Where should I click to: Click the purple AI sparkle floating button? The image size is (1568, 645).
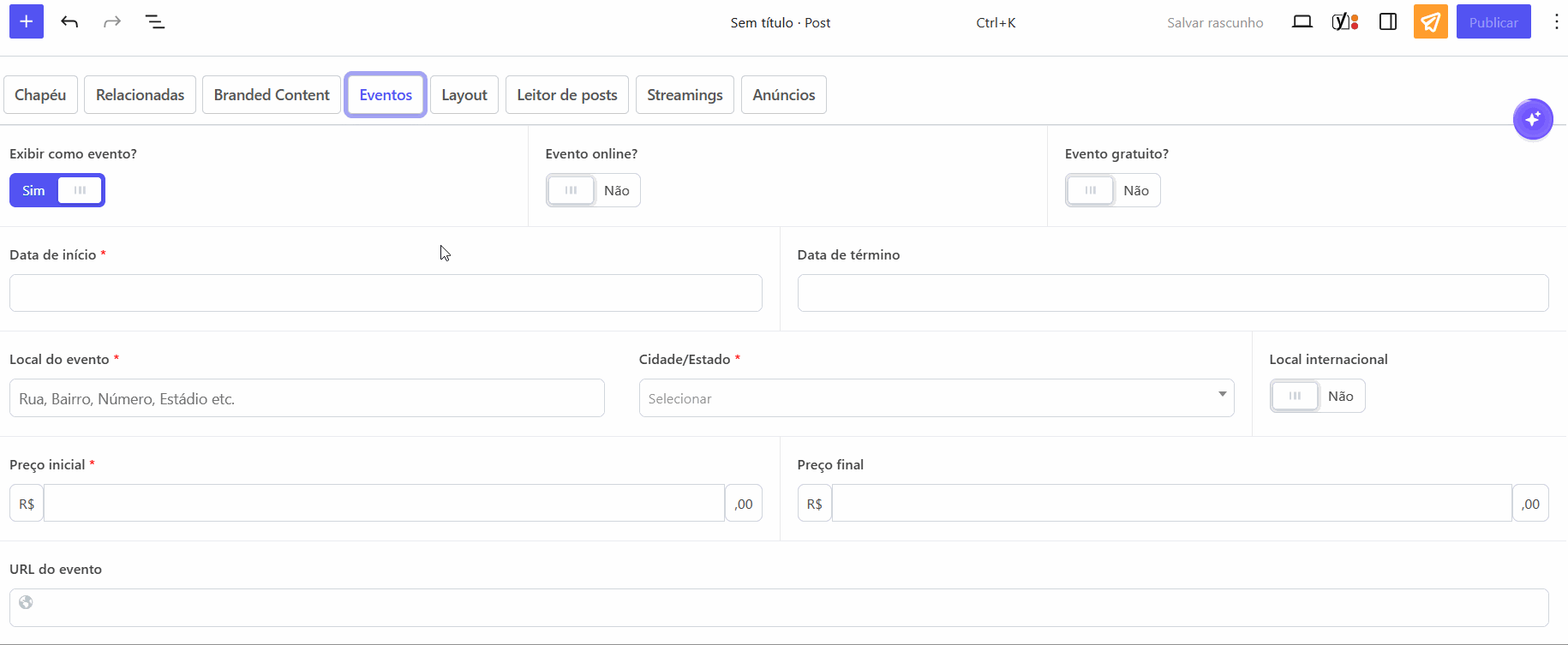coord(1532,119)
